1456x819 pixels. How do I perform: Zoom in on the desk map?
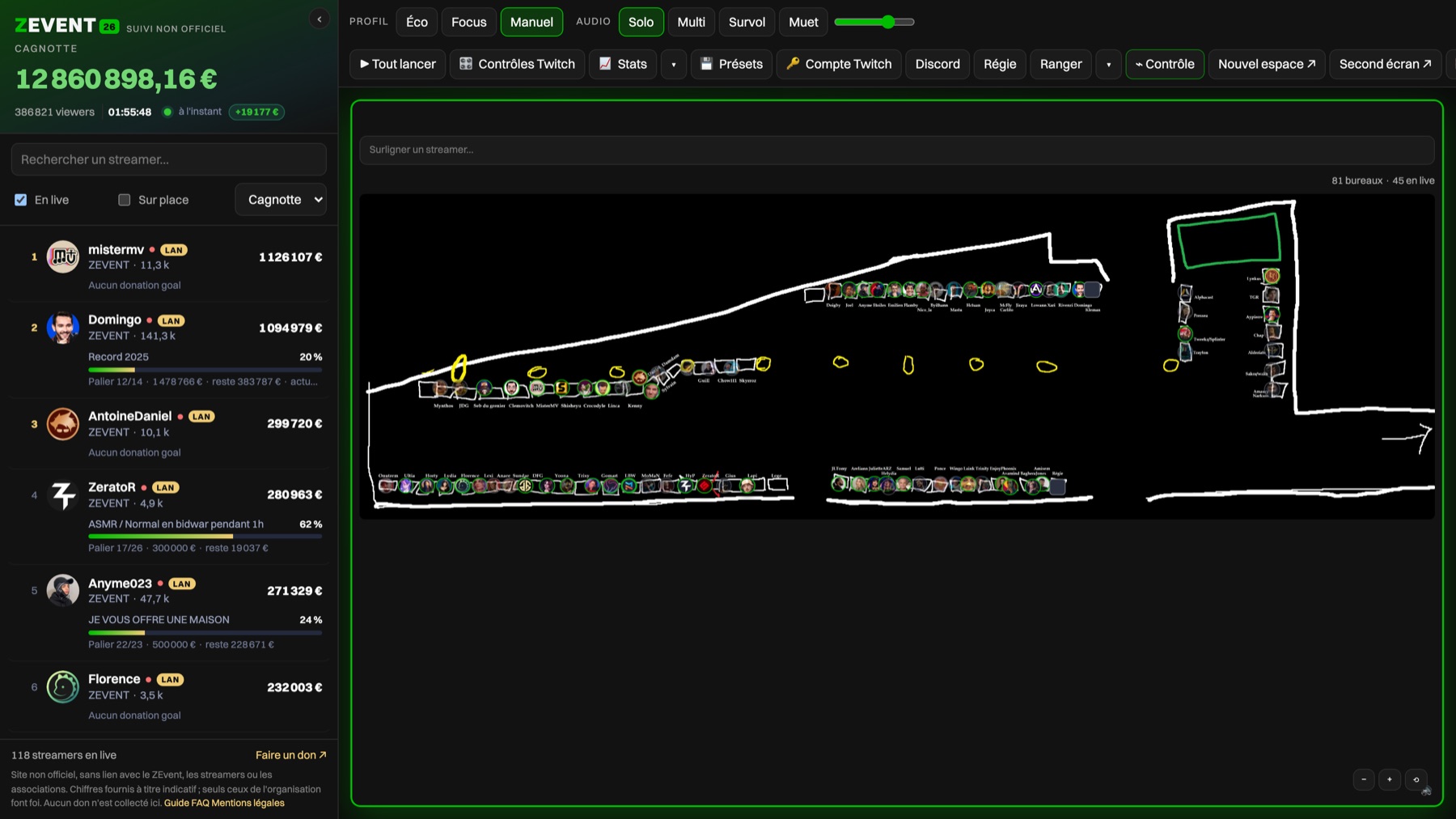click(1390, 779)
